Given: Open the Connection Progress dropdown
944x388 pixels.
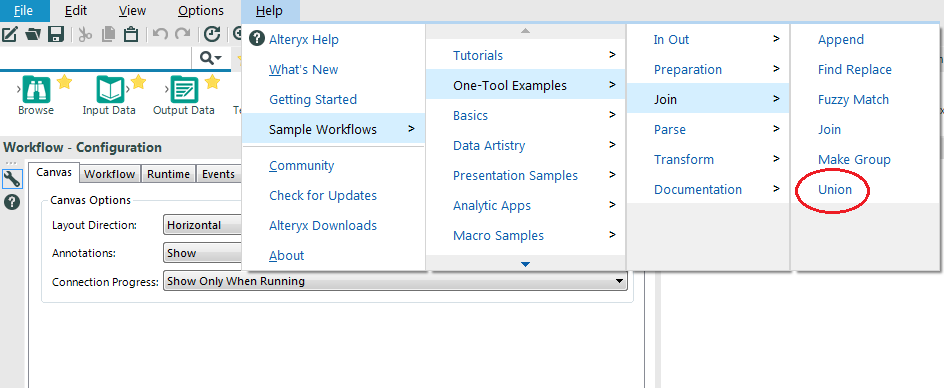Looking at the screenshot, I should point(395,281).
